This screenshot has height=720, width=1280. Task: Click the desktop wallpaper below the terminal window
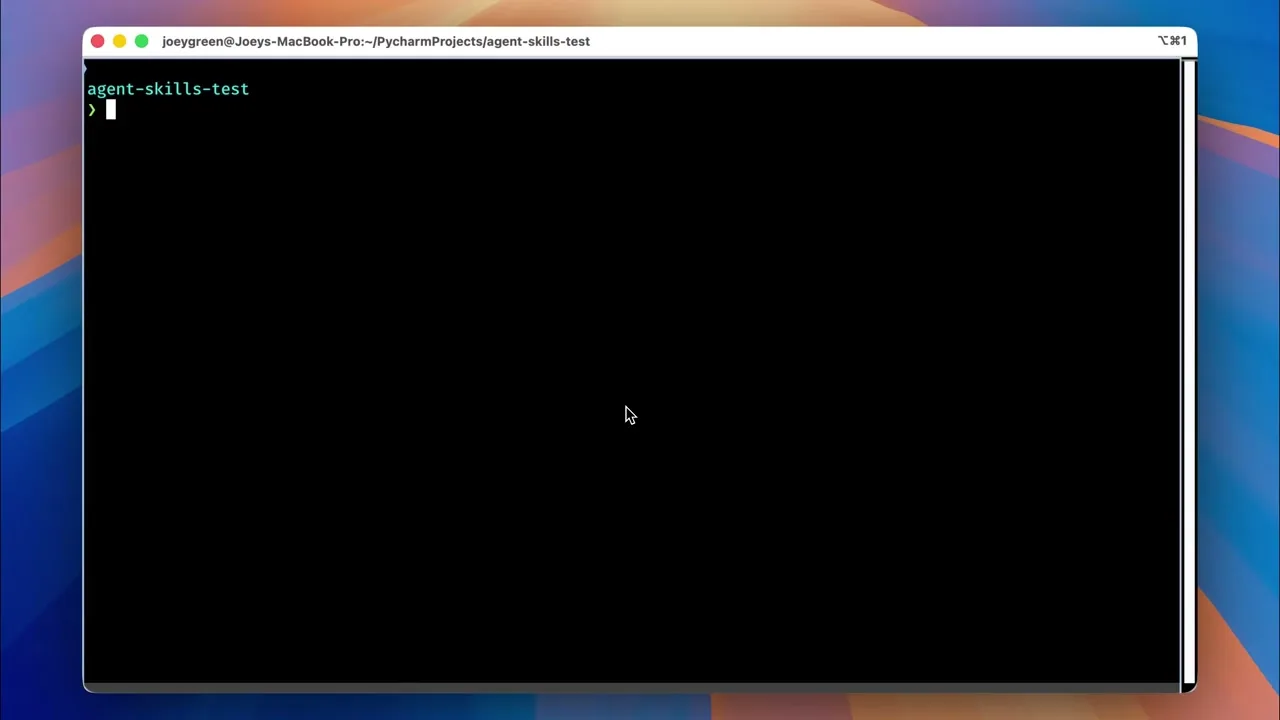coord(640,707)
